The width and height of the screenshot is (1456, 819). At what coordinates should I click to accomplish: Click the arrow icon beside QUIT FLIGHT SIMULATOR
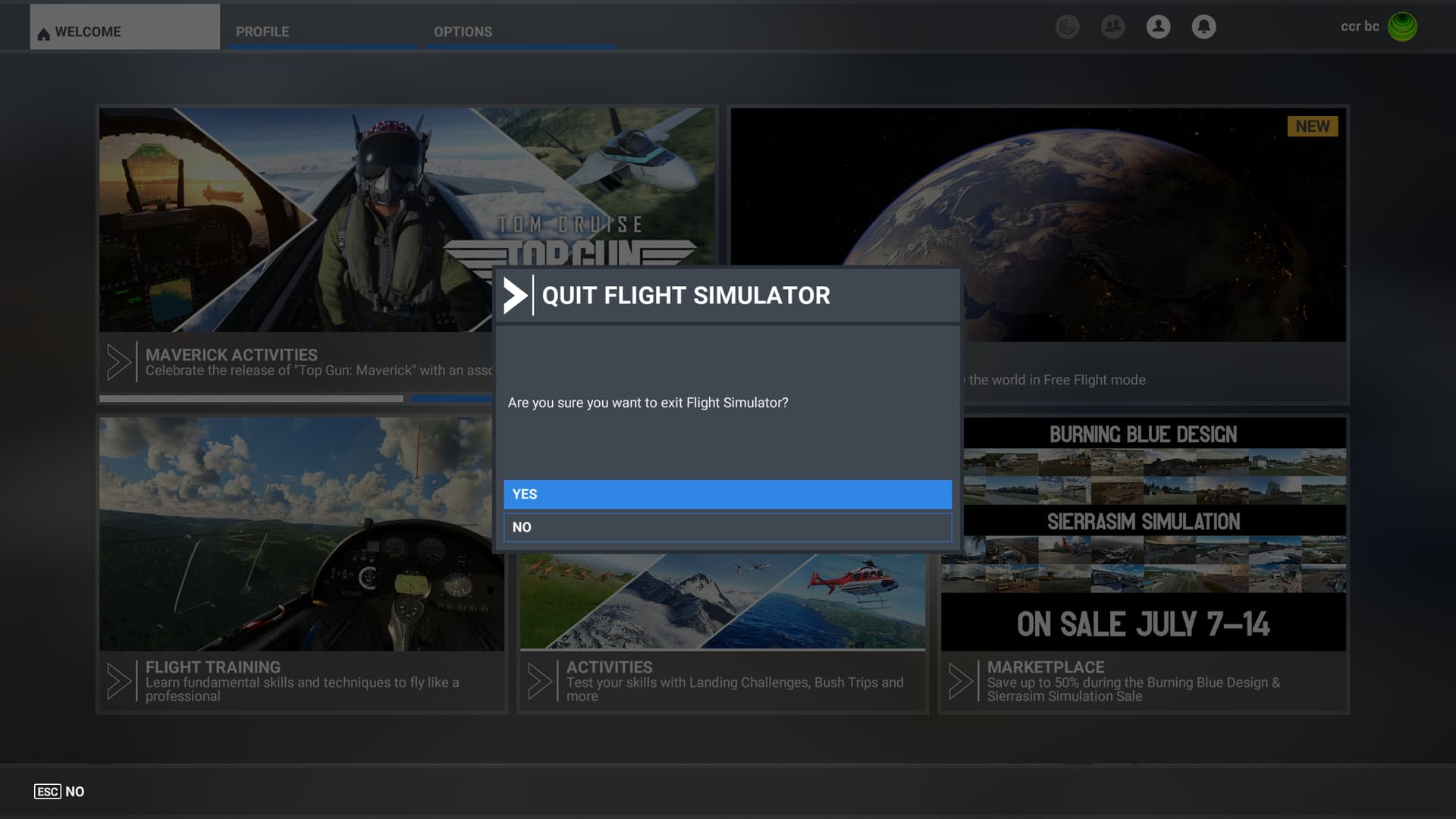pos(514,296)
